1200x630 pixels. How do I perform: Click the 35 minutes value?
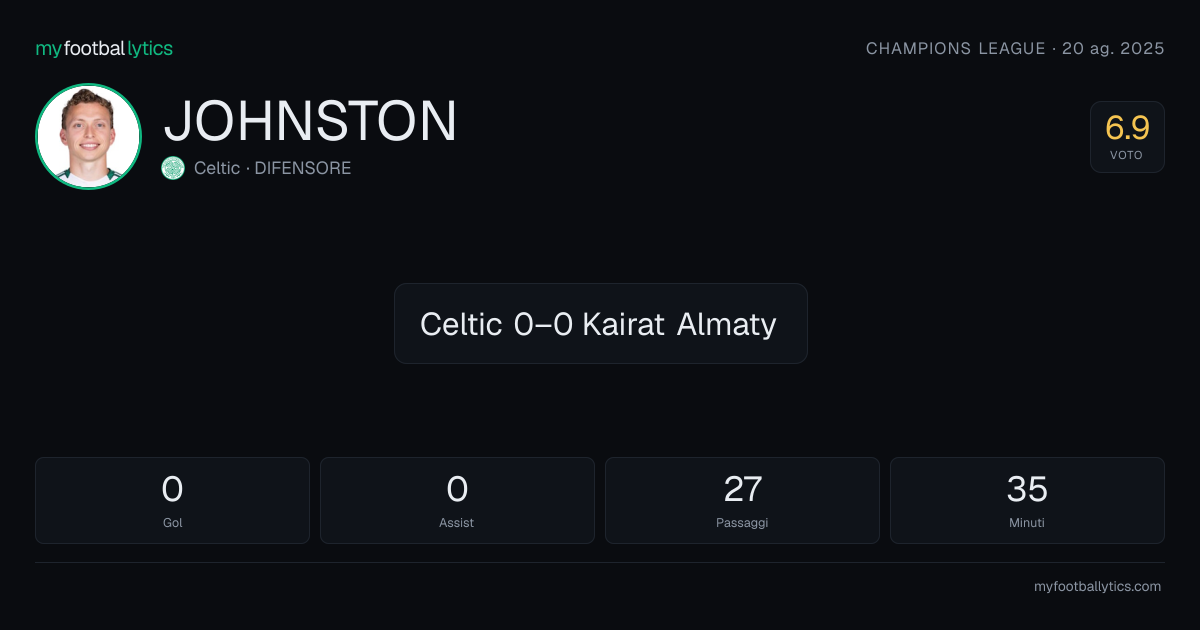(1027, 489)
